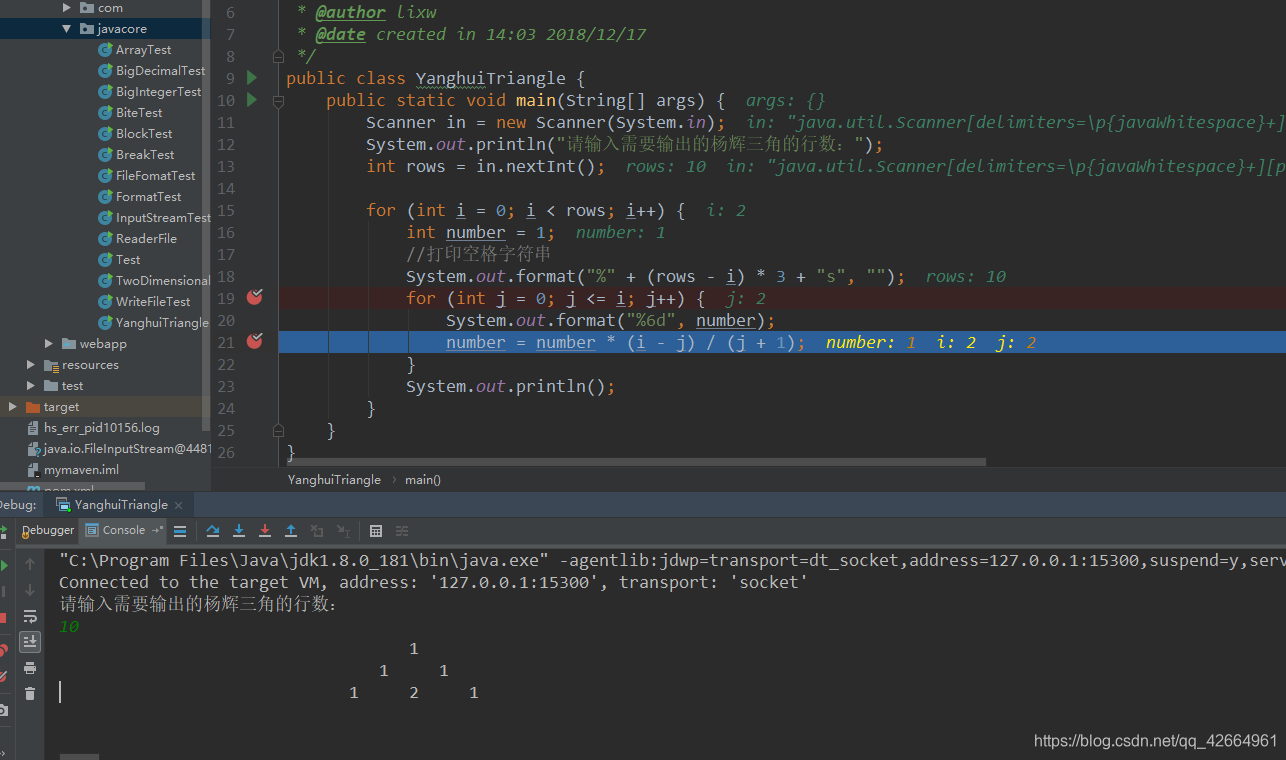
Task: Click 'int rows = in.nextInt();' code line
Action: pyautogui.click(x=485, y=166)
